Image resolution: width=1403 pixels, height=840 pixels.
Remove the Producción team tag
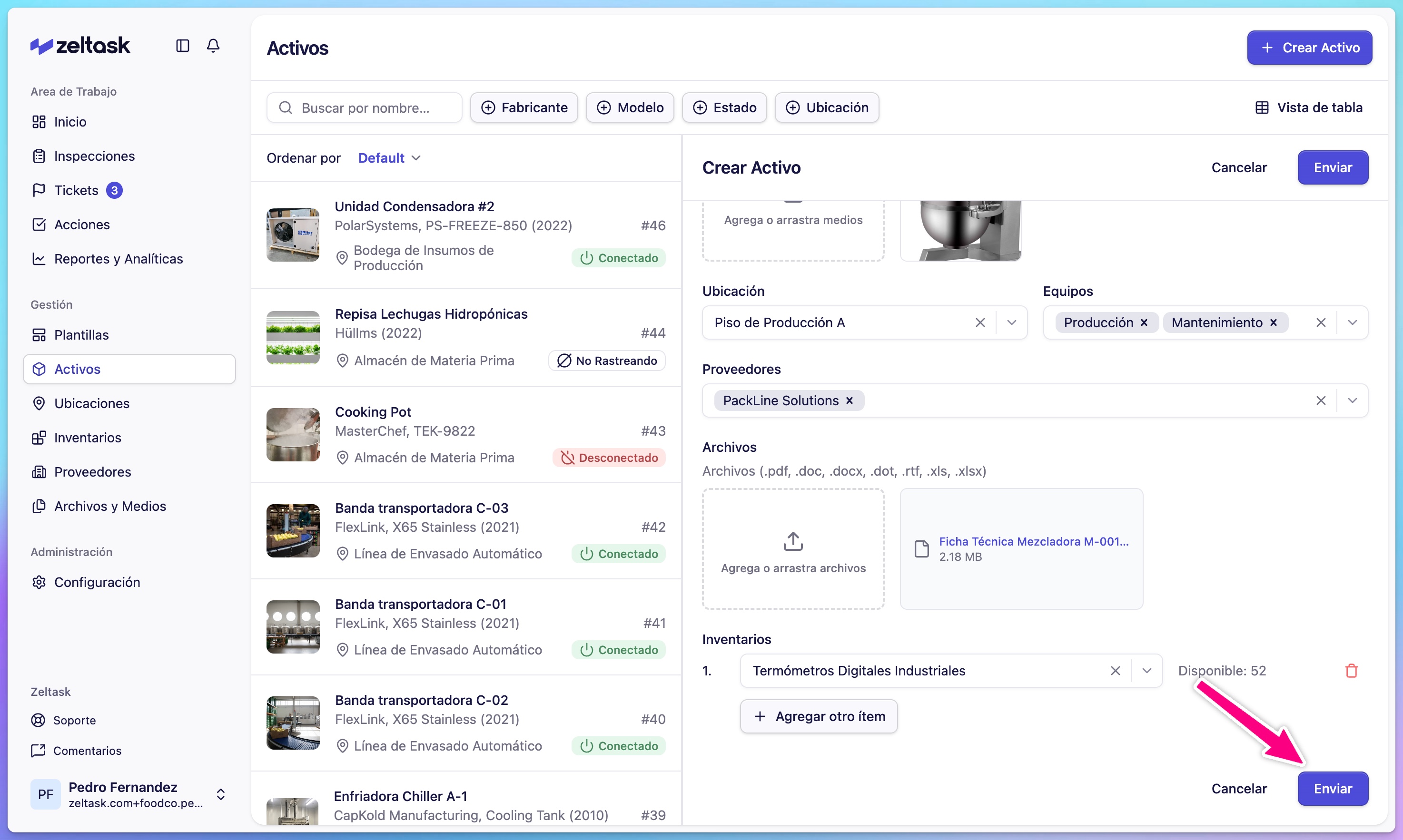point(1144,322)
